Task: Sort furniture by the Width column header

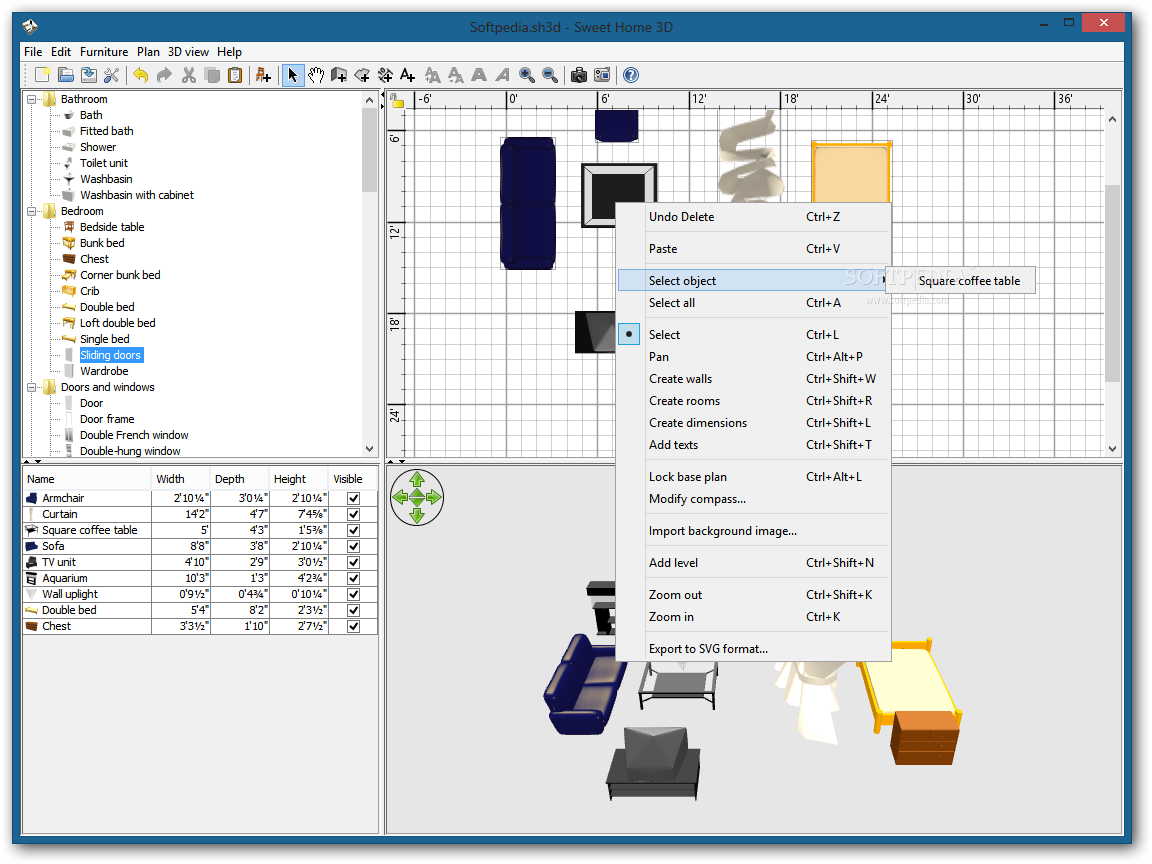Action: (x=181, y=479)
